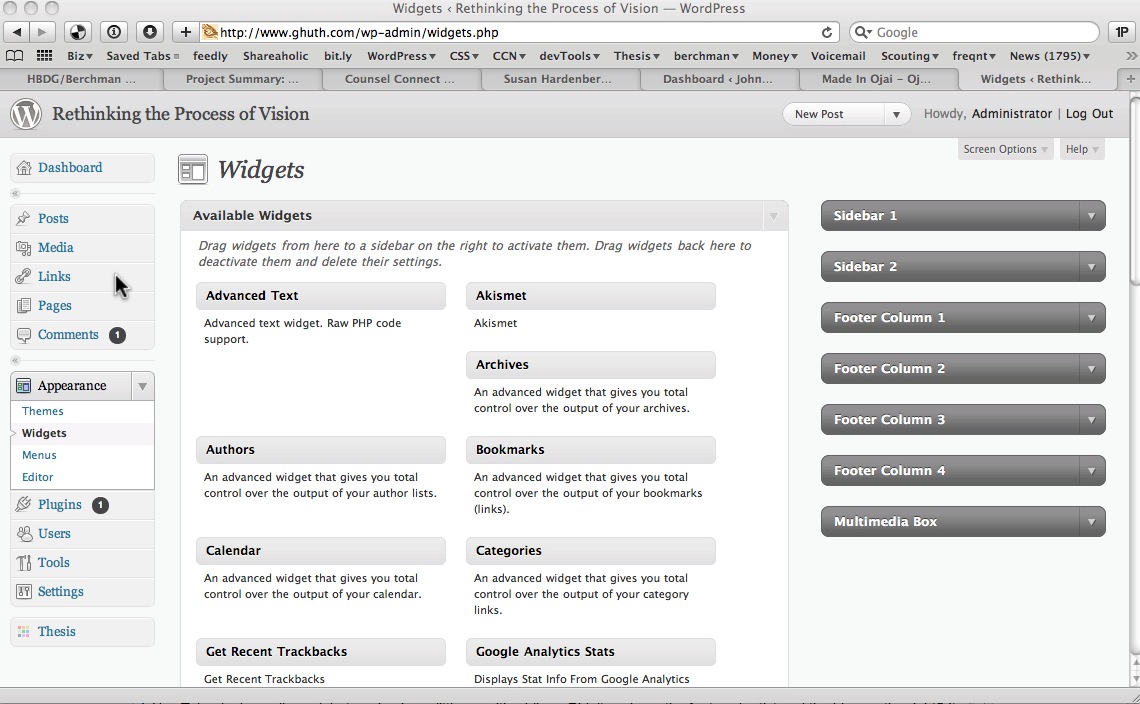Open the reading list book icon

(15, 56)
